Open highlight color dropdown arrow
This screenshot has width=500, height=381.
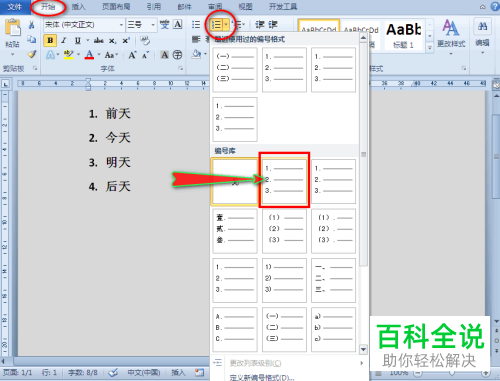78,55
